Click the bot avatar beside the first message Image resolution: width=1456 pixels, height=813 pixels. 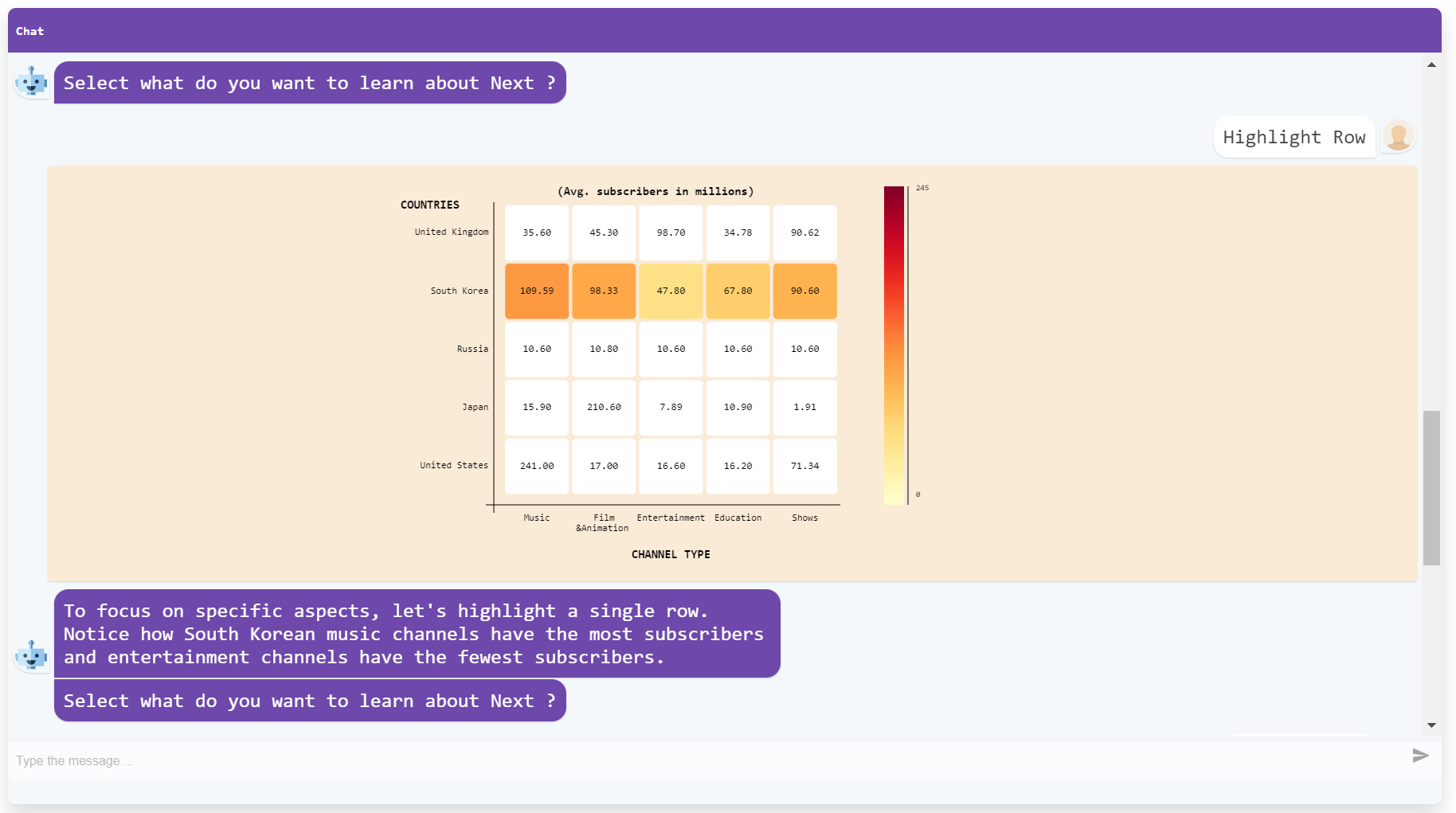tap(32, 82)
